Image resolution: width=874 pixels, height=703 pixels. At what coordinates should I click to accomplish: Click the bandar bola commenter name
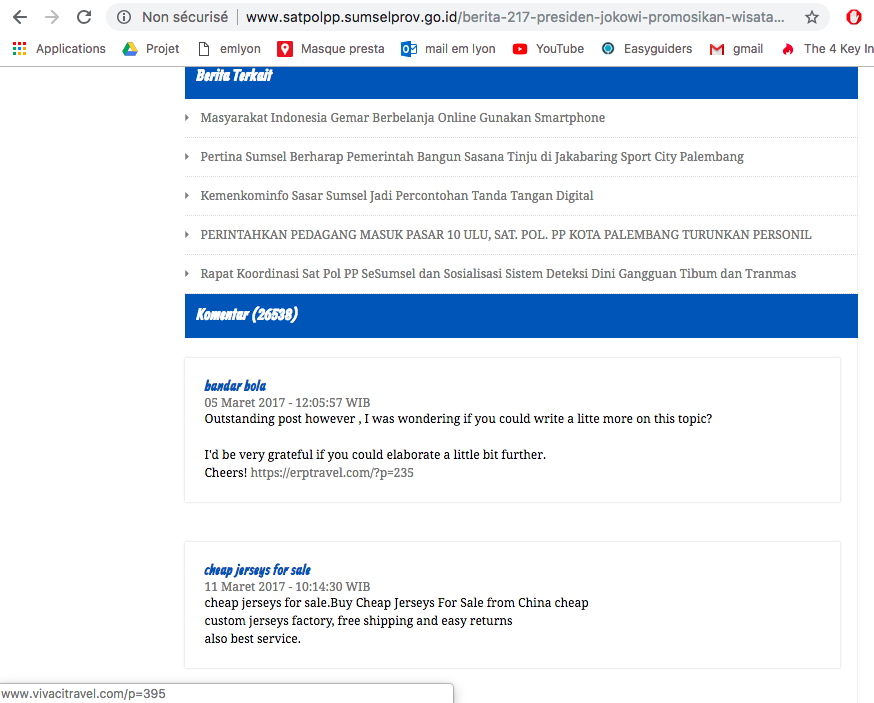[235, 386]
